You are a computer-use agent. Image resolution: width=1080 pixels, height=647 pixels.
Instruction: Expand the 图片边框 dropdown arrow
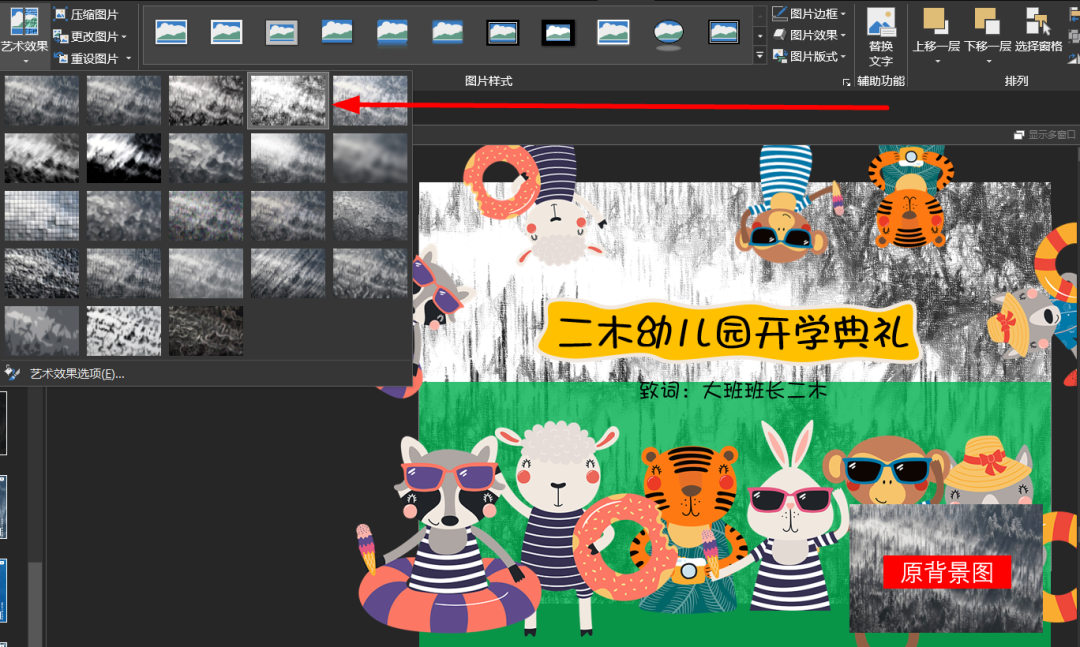[x=843, y=14]
